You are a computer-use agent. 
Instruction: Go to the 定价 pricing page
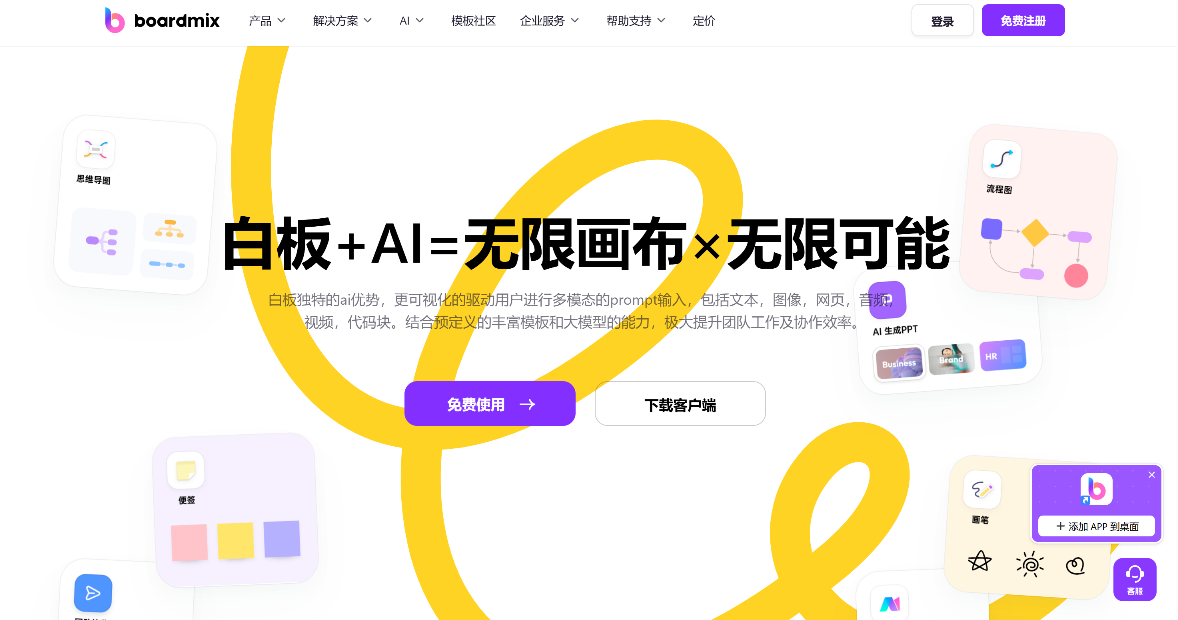704,21
